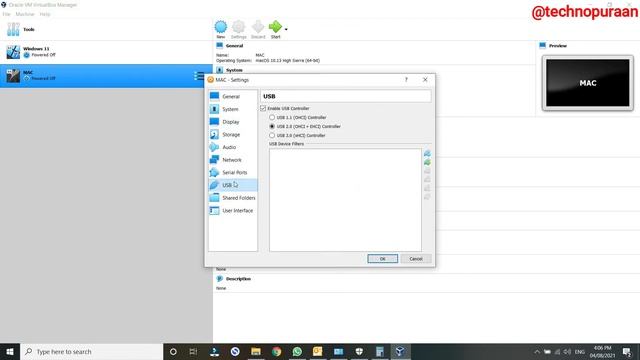Click the System section header in details
640x360 pixels.
coord(234,70)
